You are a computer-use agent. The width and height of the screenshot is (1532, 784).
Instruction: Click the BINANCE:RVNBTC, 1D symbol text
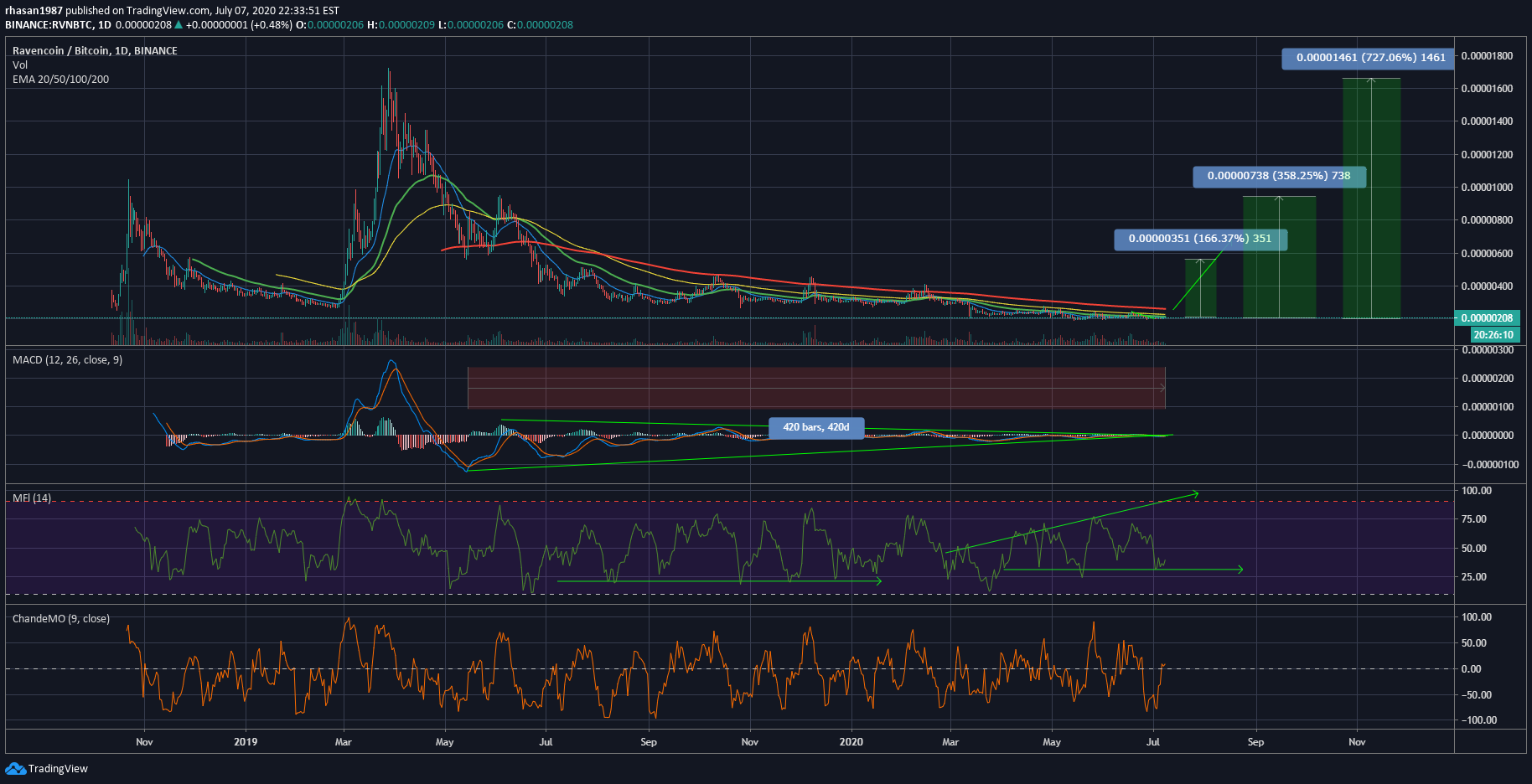[58, 25]
